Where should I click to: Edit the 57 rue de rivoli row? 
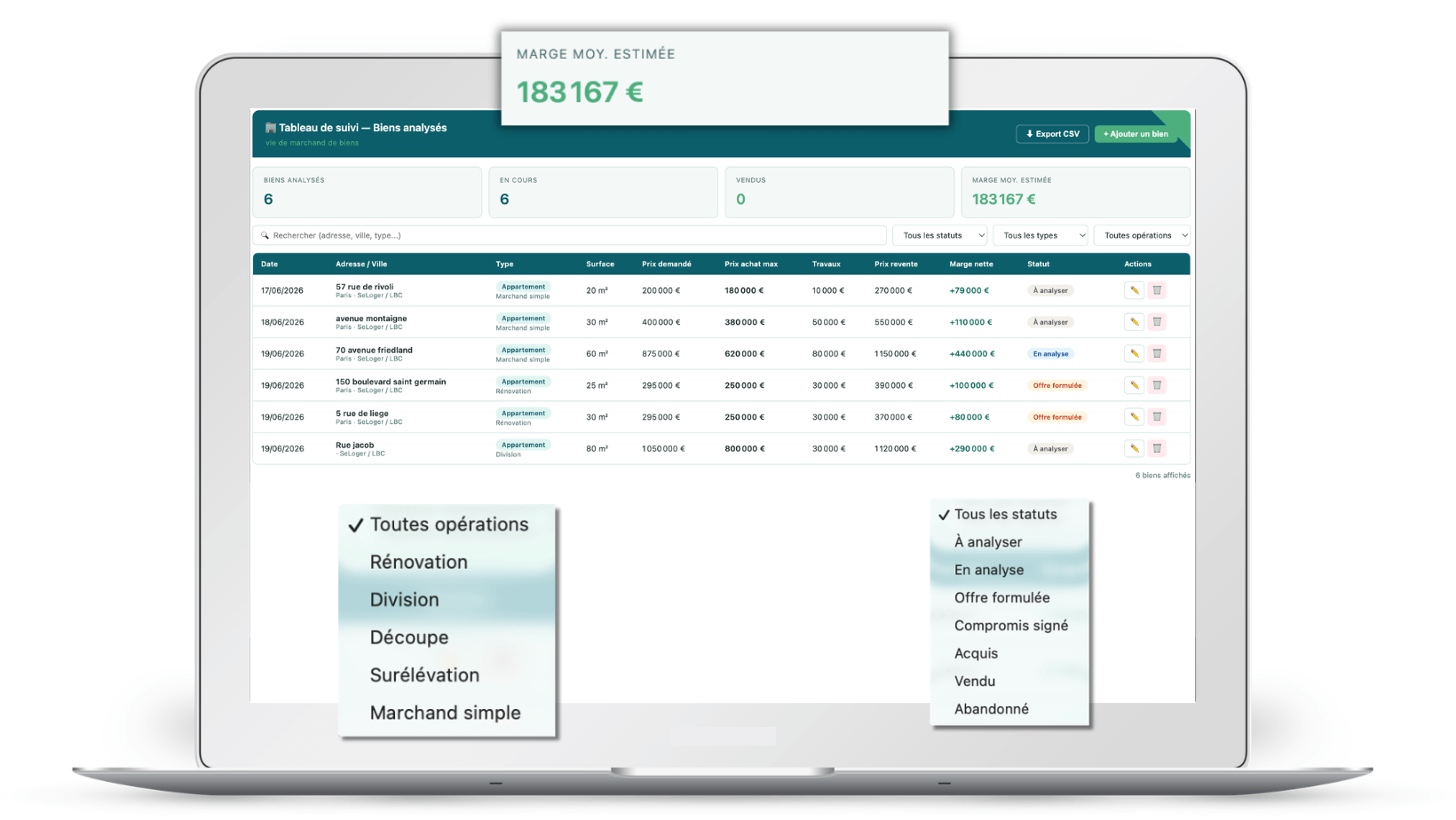click(x=1134, y=290)
